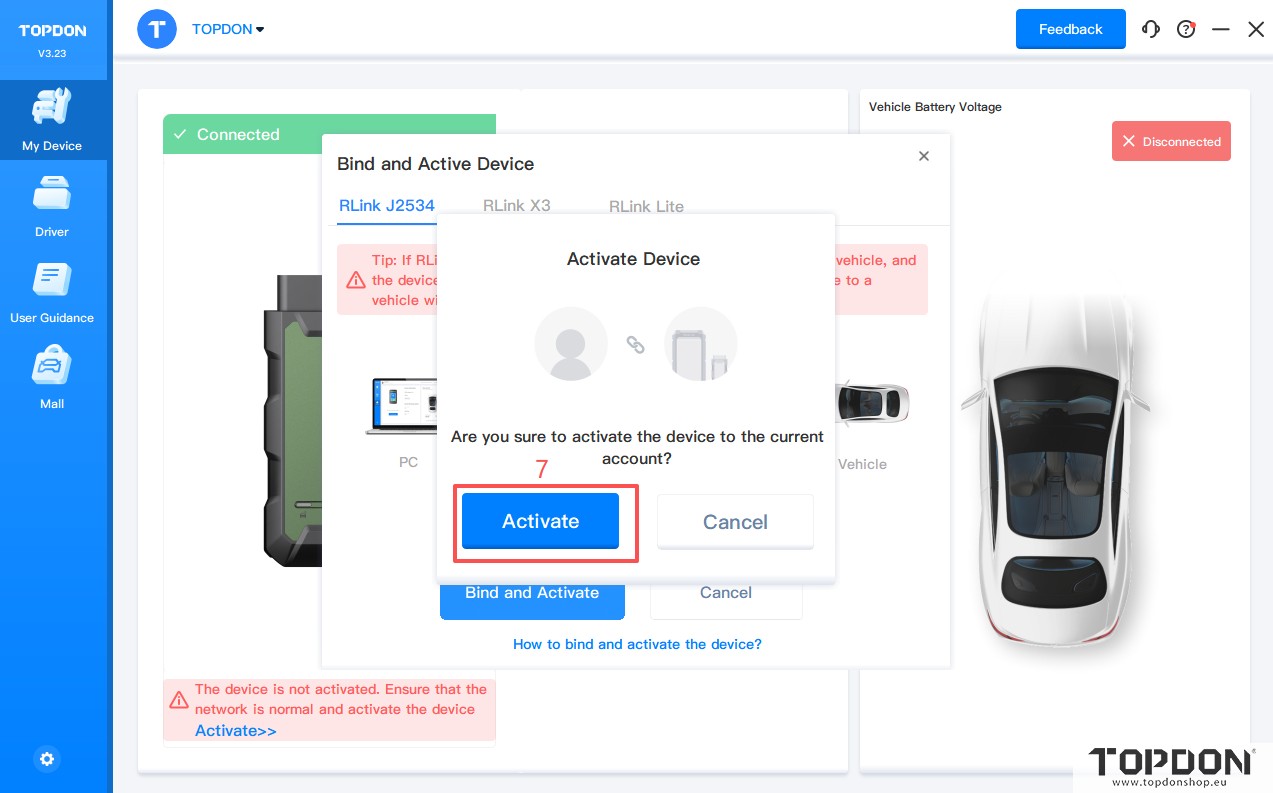This screenshot has width=1273, height=793.
Task: Click the RLink device picture
Action: (292, 420)
